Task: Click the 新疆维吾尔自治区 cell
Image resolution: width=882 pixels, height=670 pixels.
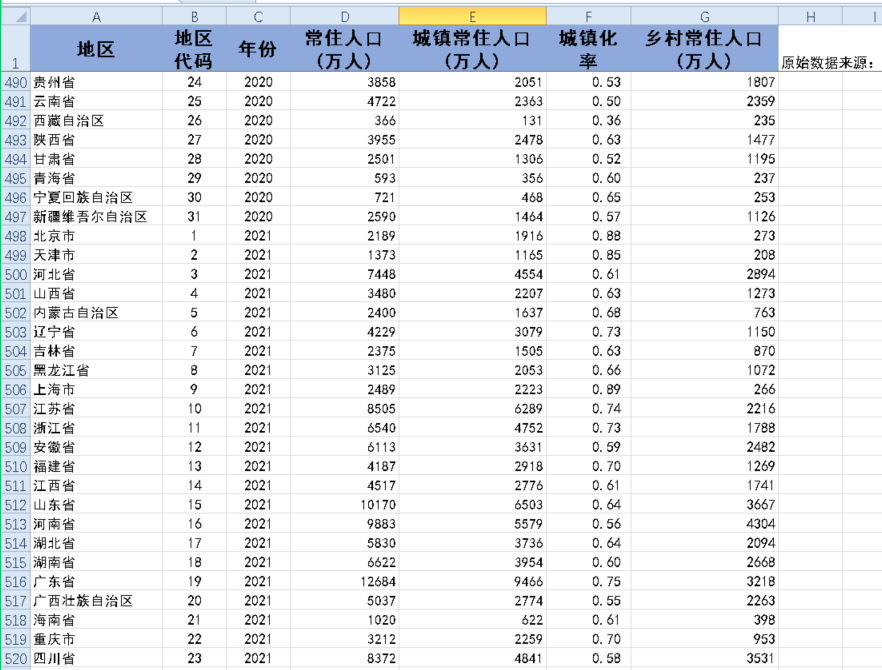Action: pos(96,217)
